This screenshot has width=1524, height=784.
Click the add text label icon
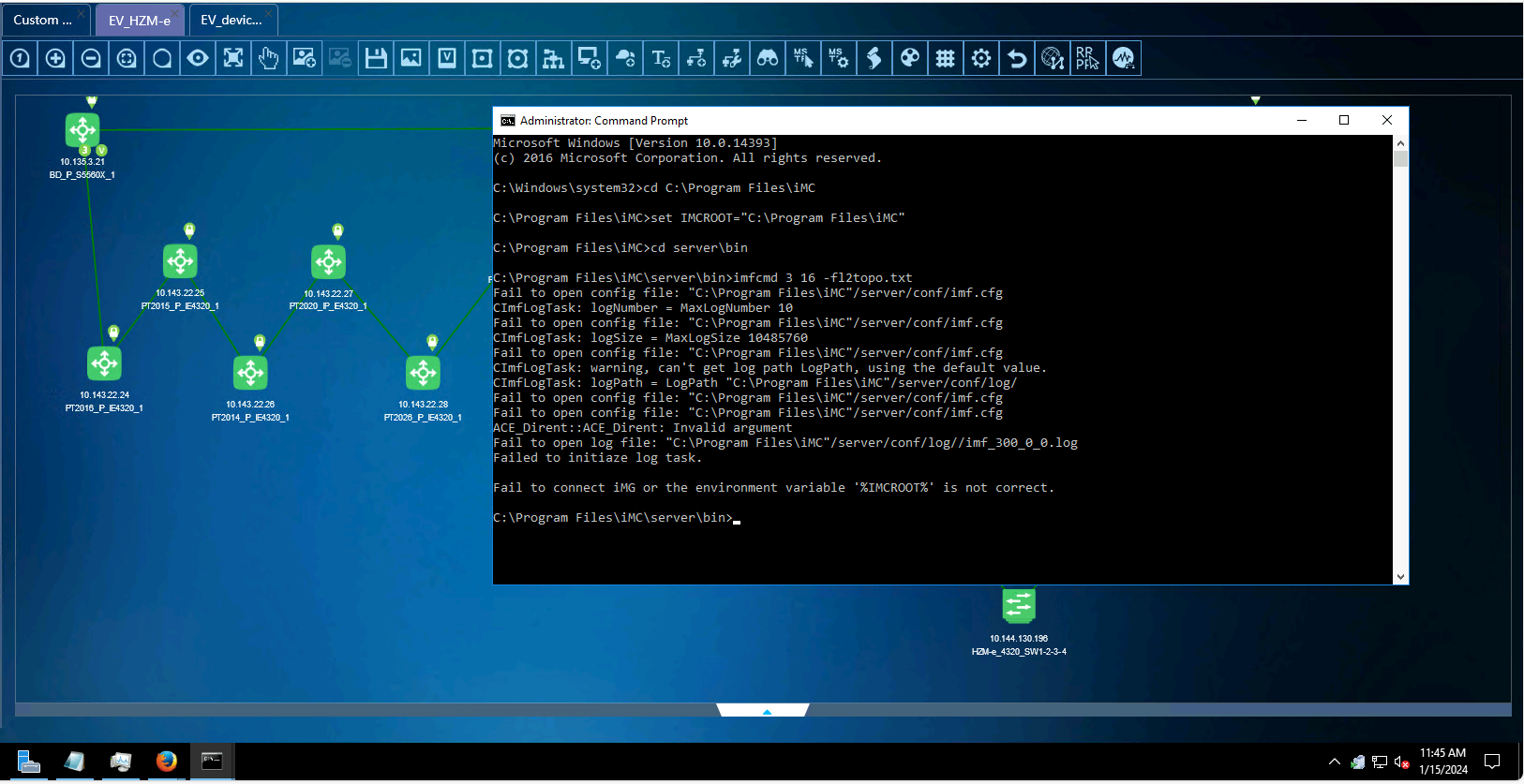661,58
